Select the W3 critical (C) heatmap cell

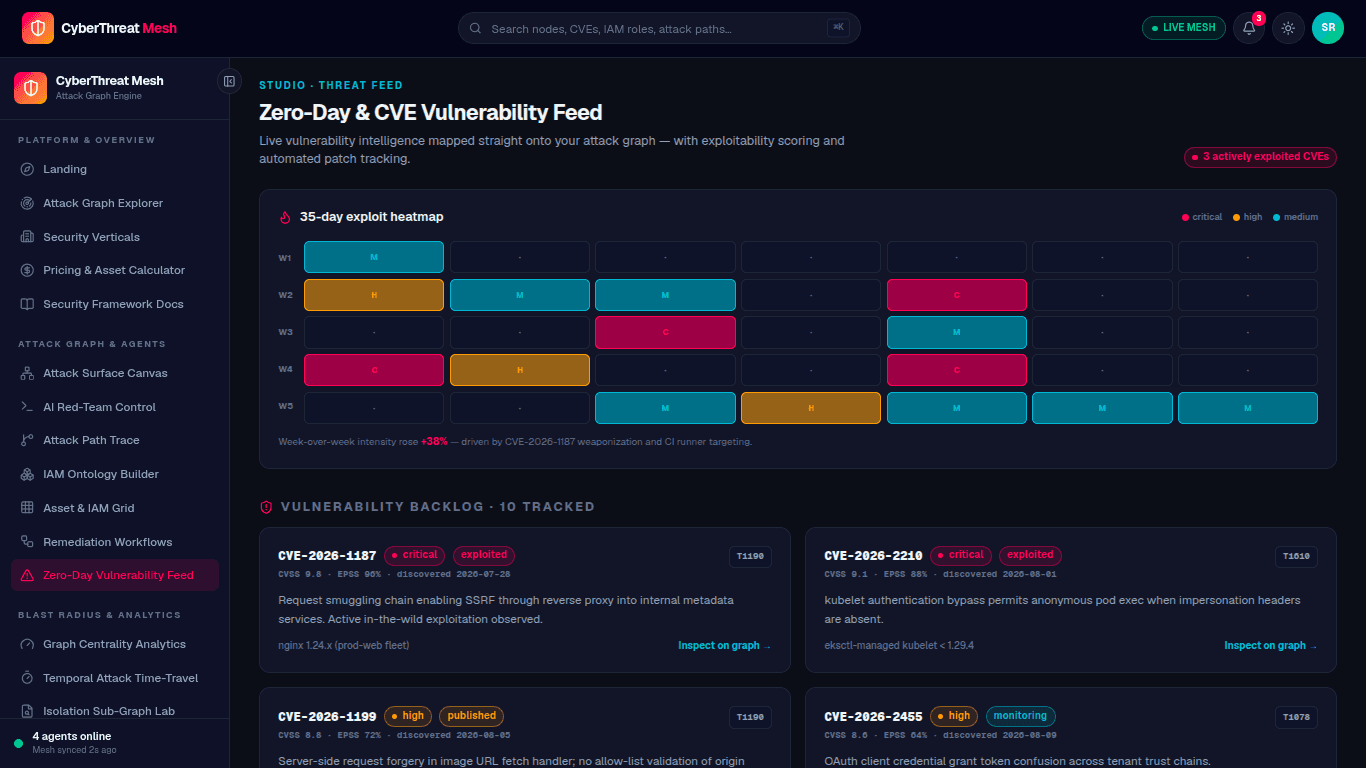[665, 332]
